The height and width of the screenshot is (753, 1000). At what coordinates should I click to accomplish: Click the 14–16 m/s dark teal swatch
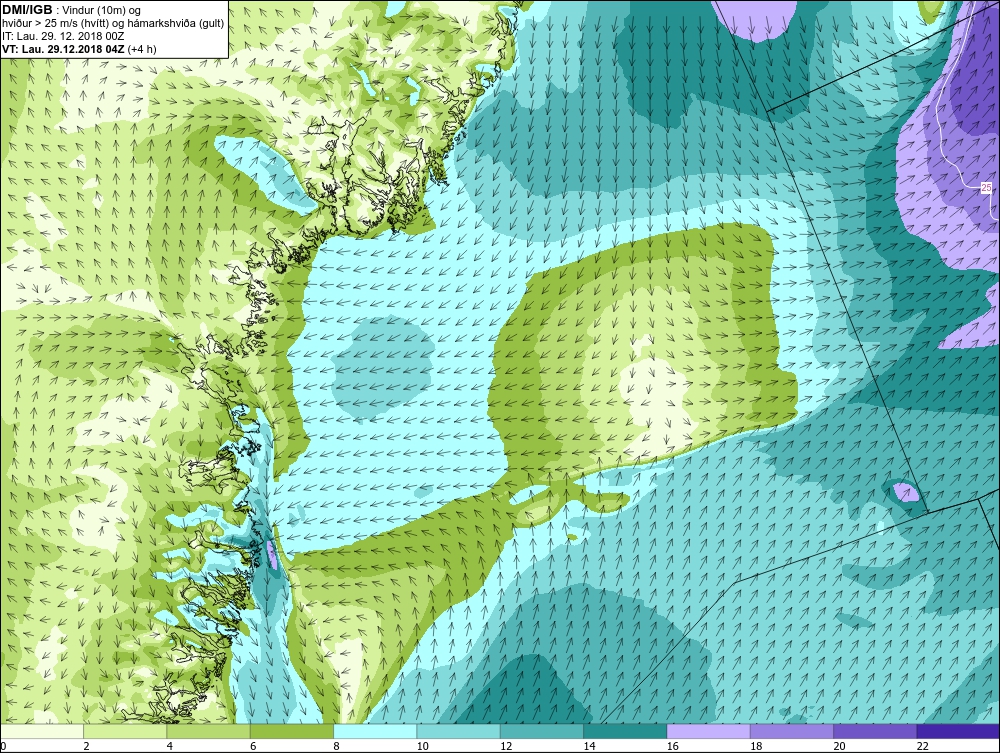pyautogui.click(x=625, y=731)
